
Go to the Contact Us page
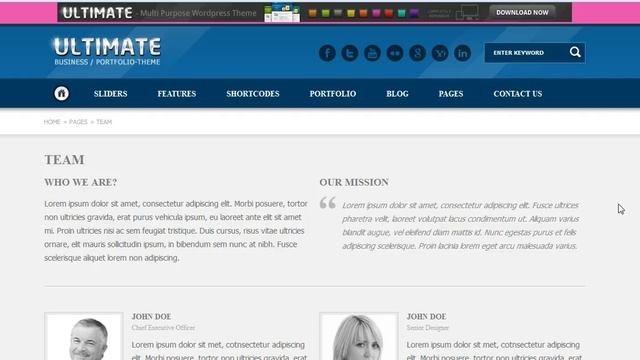coord(518,94)
